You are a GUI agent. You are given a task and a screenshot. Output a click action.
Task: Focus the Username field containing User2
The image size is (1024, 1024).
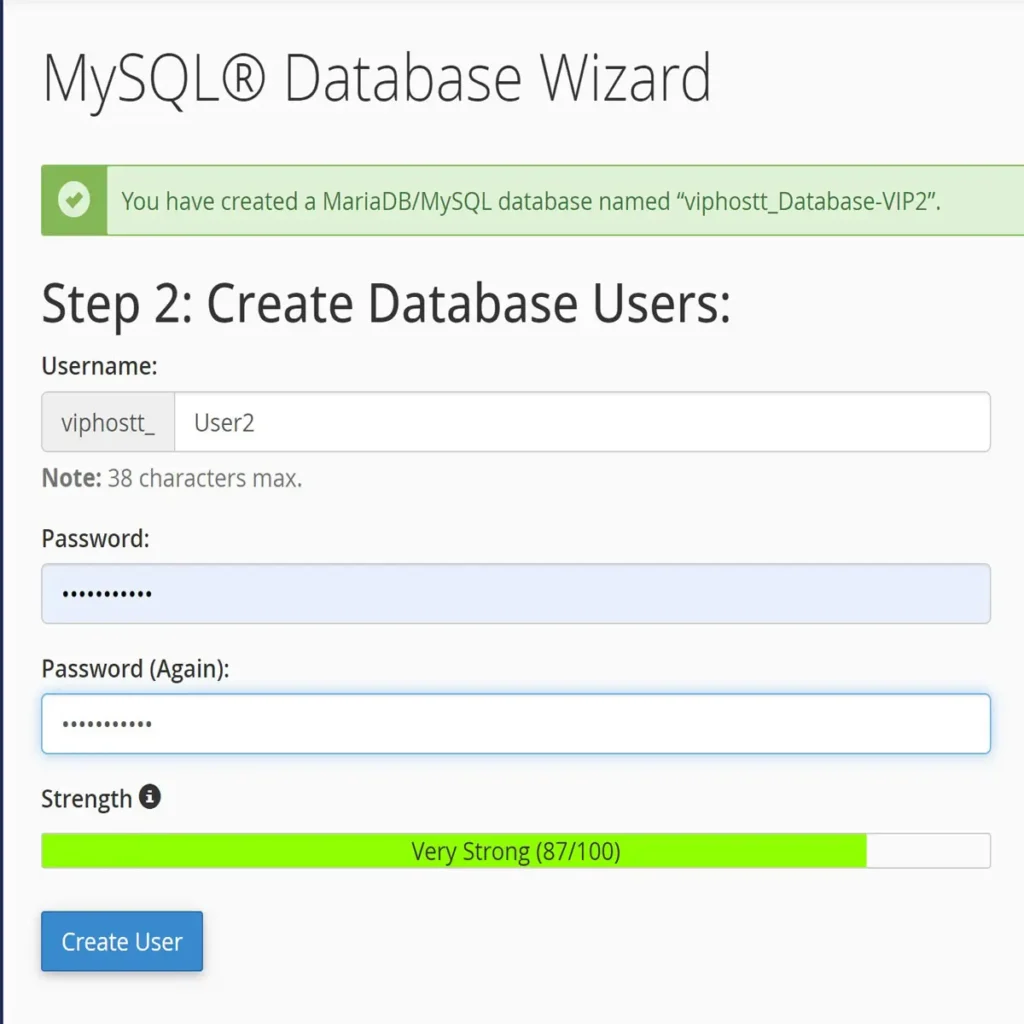[x=582, y=422]
